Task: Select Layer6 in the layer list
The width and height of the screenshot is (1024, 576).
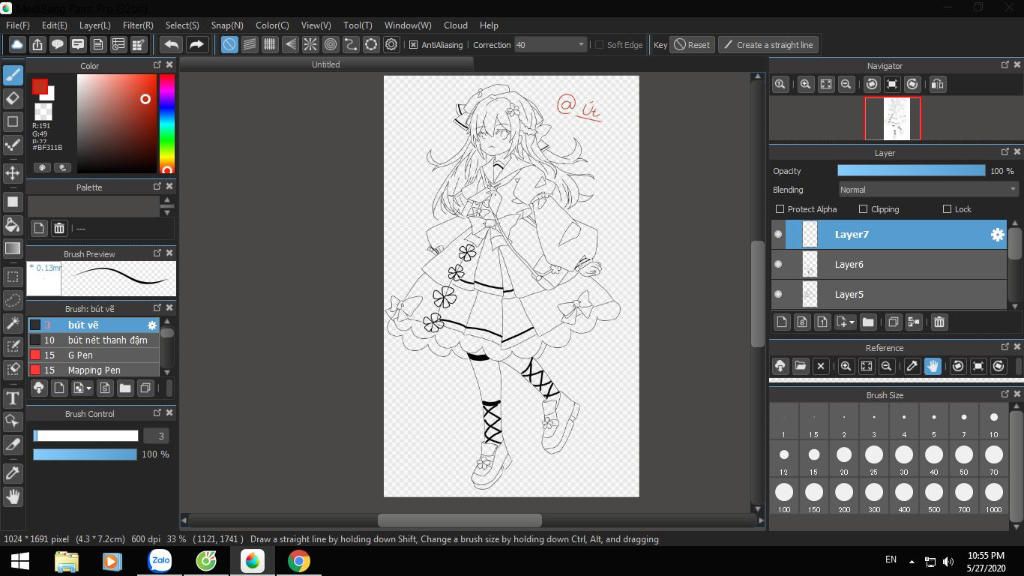Action: point(889,264)
